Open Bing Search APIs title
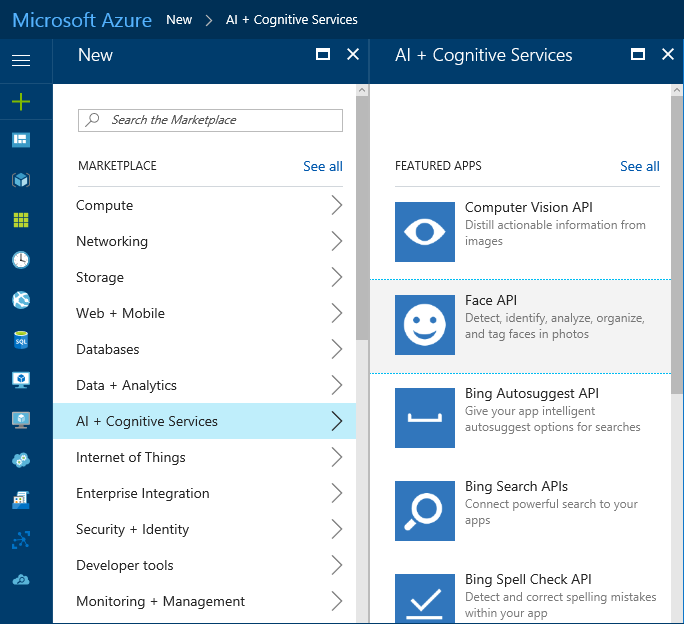This screenshot has height=624, width=684. [x=516, y=486]
